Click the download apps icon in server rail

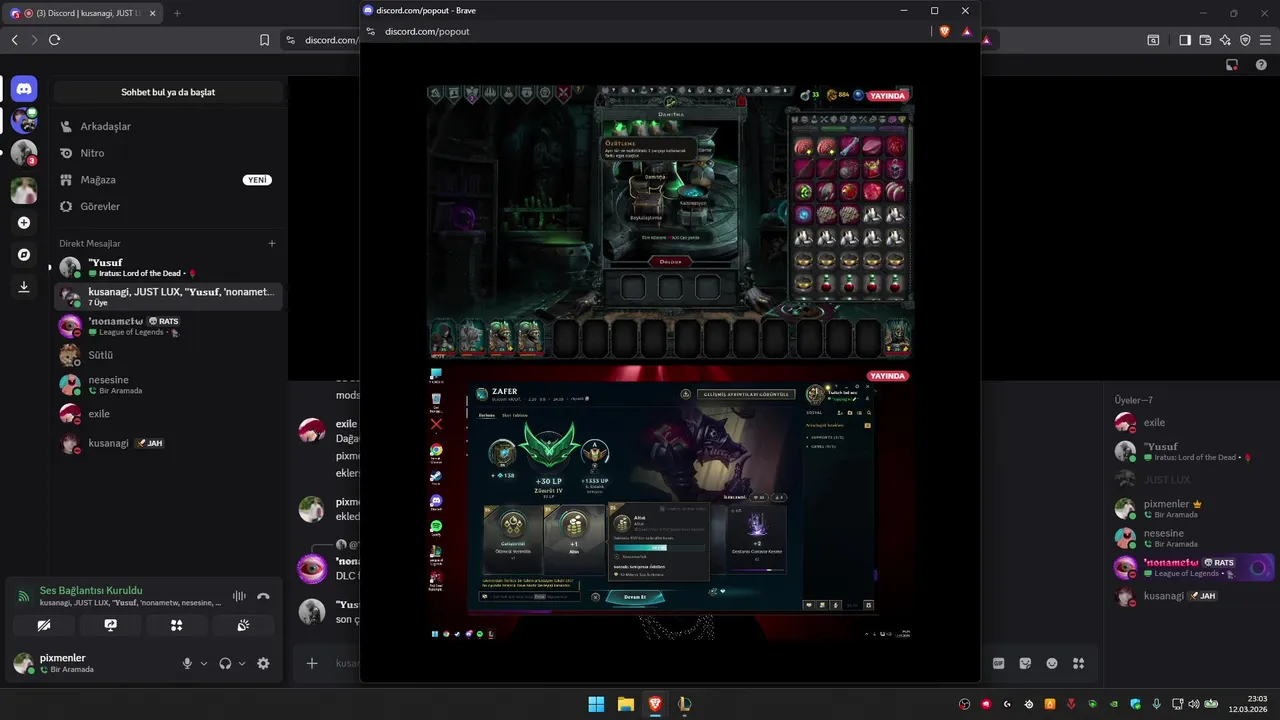pyautogui.click(x=24, y=287)
